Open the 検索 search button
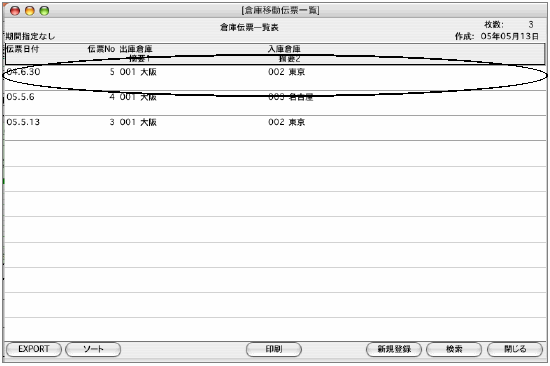 pos(454,349)
